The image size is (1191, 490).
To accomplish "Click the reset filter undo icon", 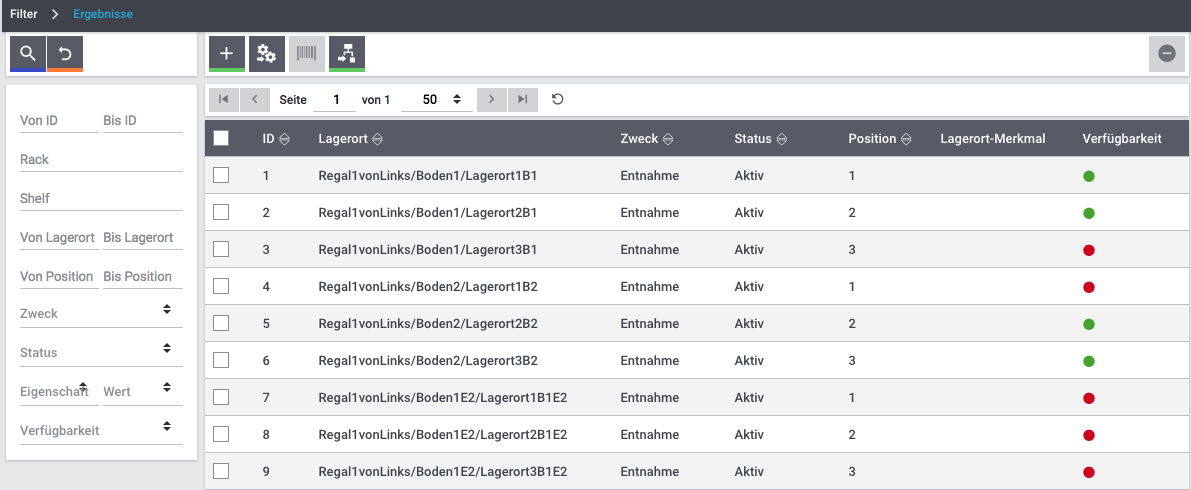I will click(x=65, y=53).
